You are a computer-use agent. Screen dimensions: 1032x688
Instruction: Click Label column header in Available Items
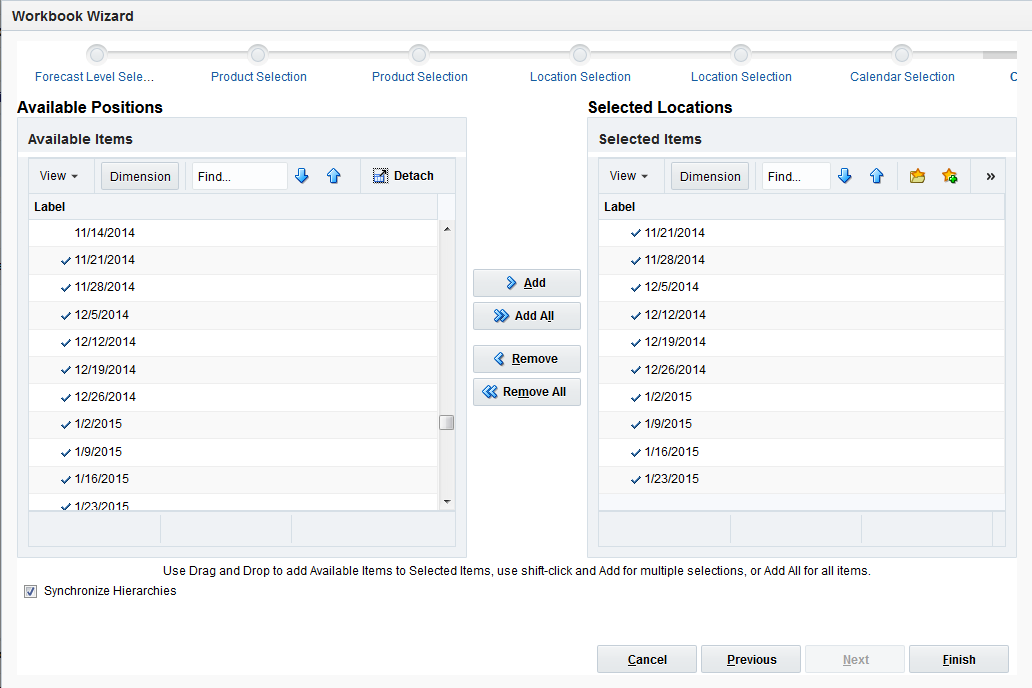(x=233, y=207)
